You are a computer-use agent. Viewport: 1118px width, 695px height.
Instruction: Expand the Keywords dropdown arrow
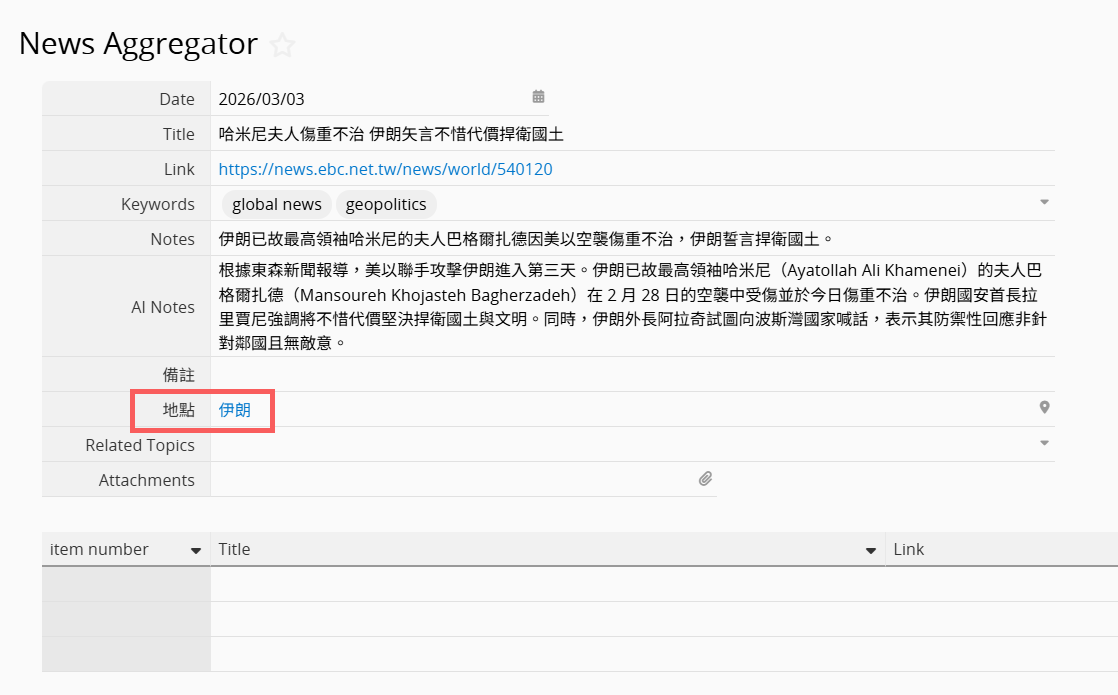click(1044, 202)
